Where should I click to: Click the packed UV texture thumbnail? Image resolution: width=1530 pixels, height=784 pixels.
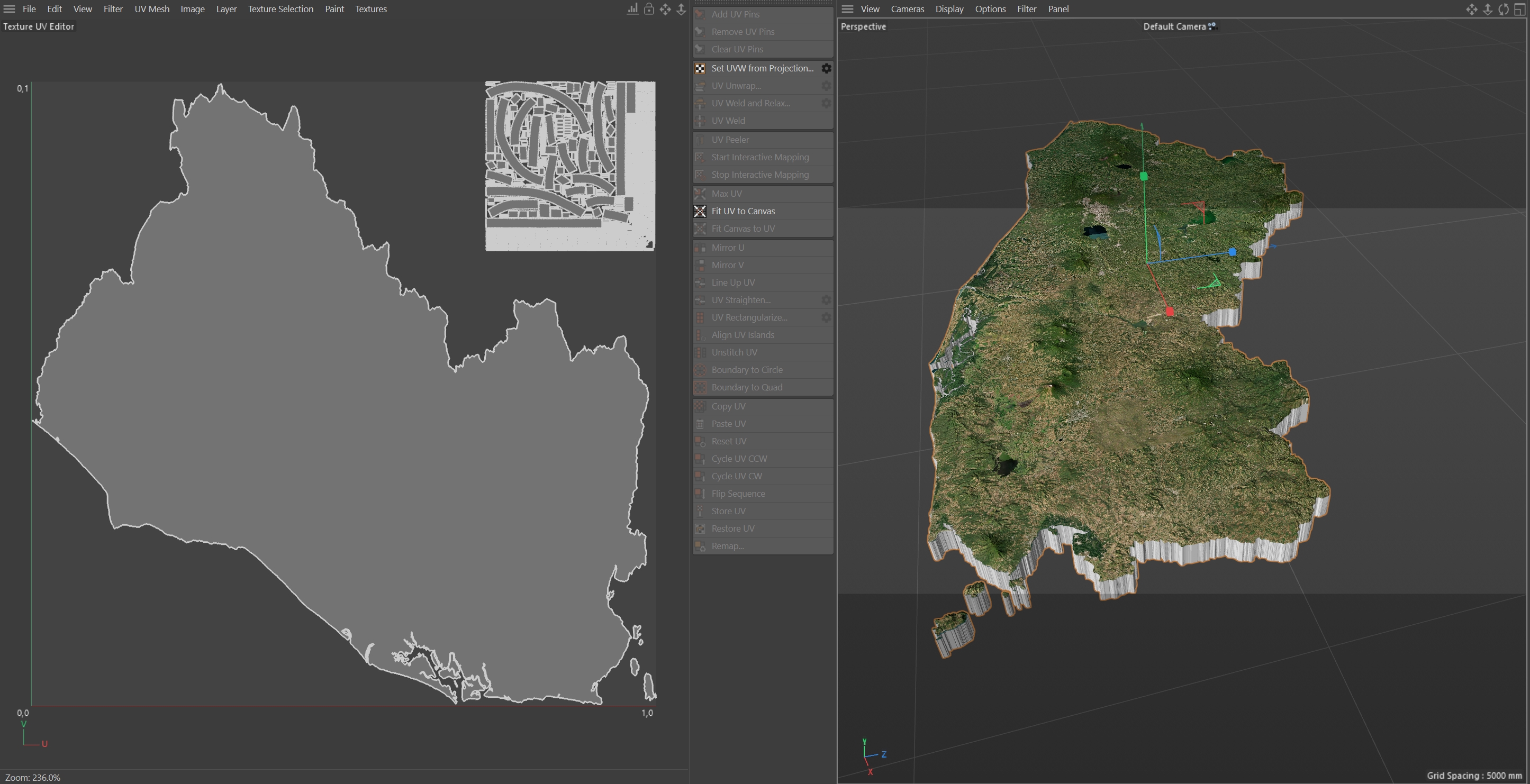[569, 166]
